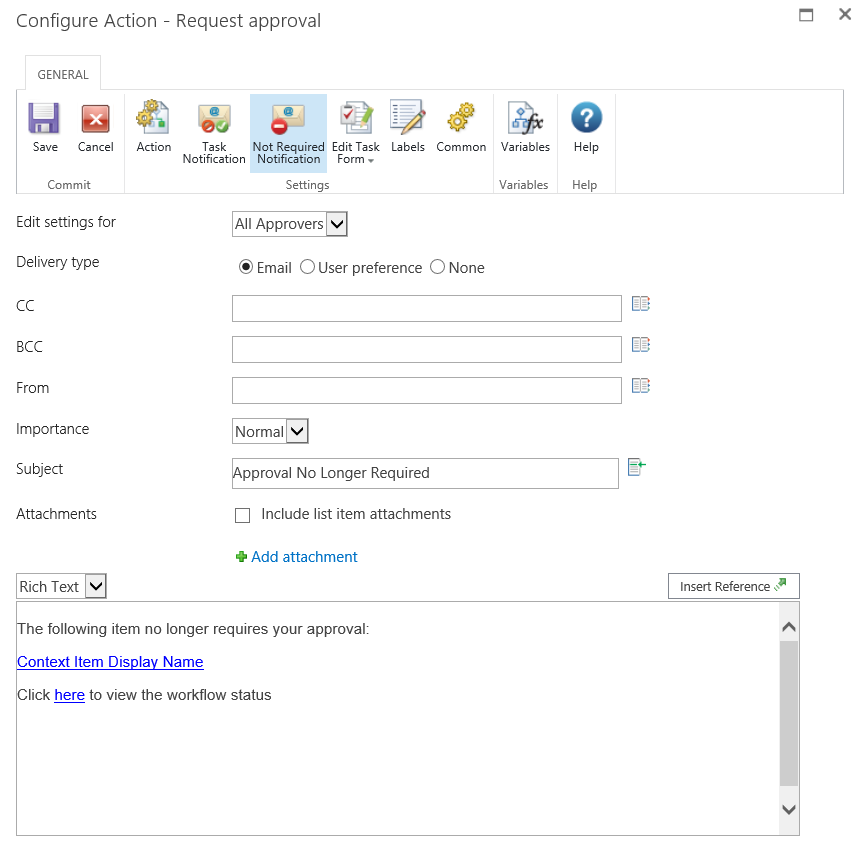Enable Include list item attachments checkbox
This screenshot has height=847, width=862.
pos(242,516)
